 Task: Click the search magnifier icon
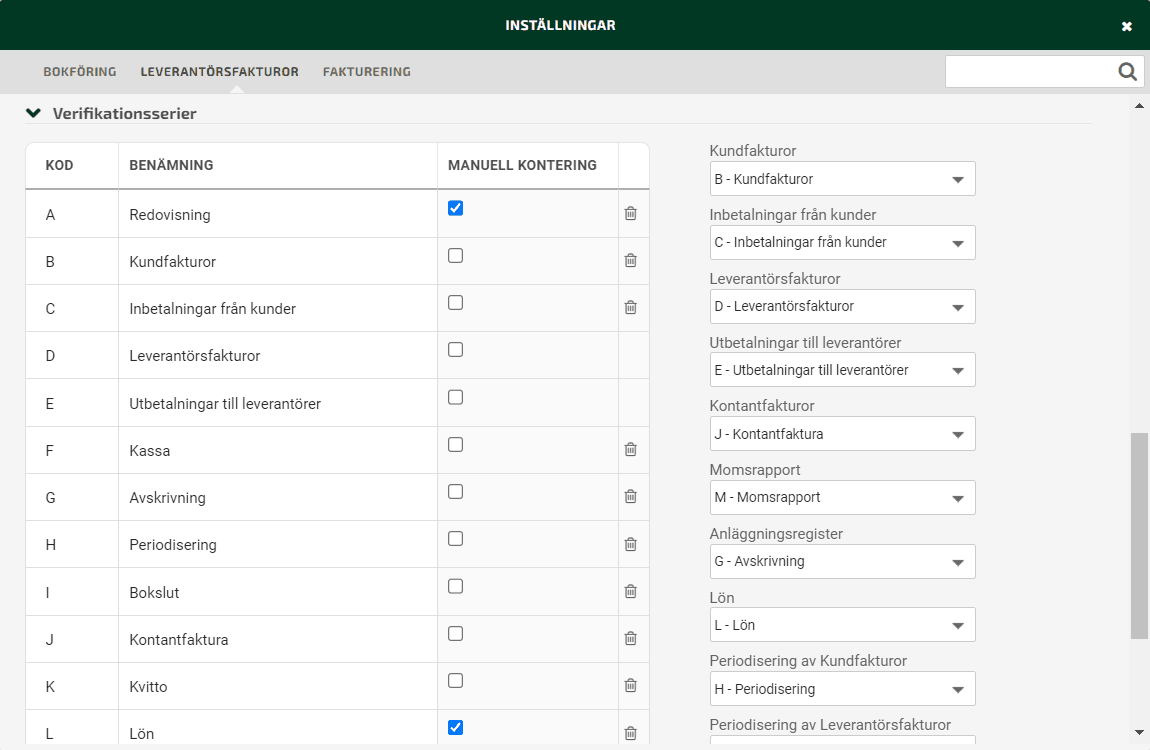(x=1127, y=71)
